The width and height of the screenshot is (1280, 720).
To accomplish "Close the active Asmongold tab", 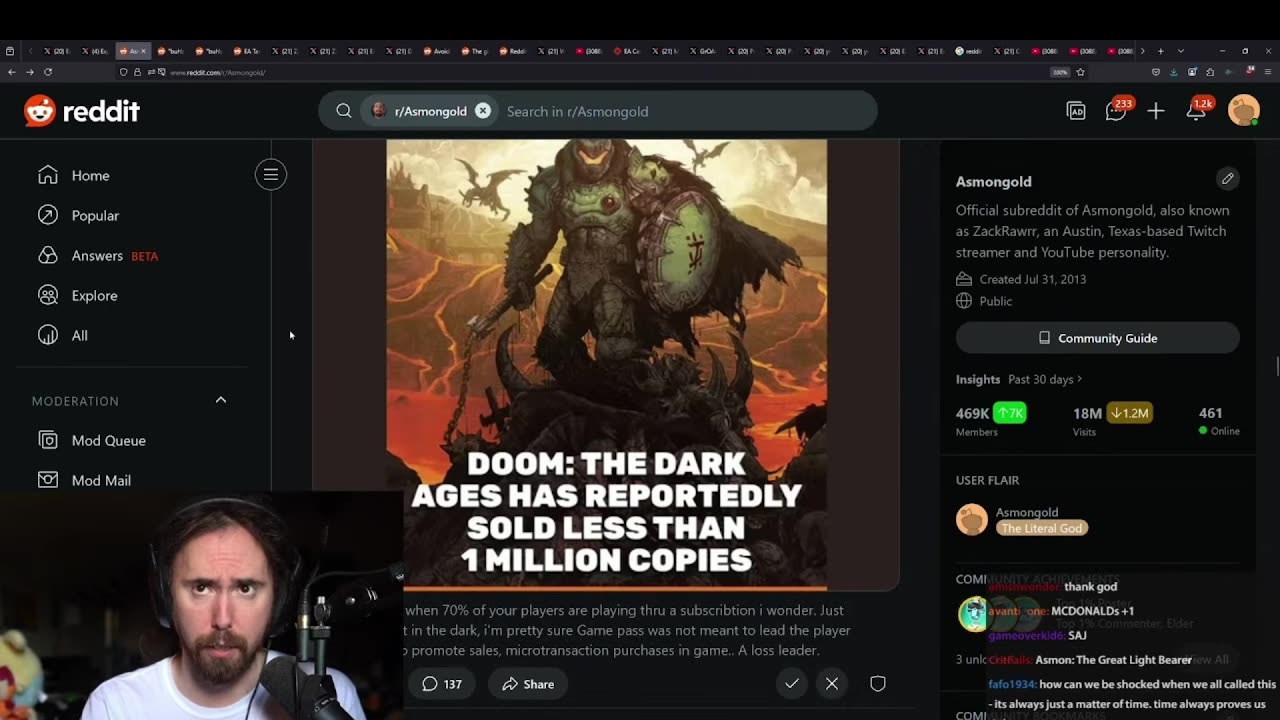I will pos(143,51).
